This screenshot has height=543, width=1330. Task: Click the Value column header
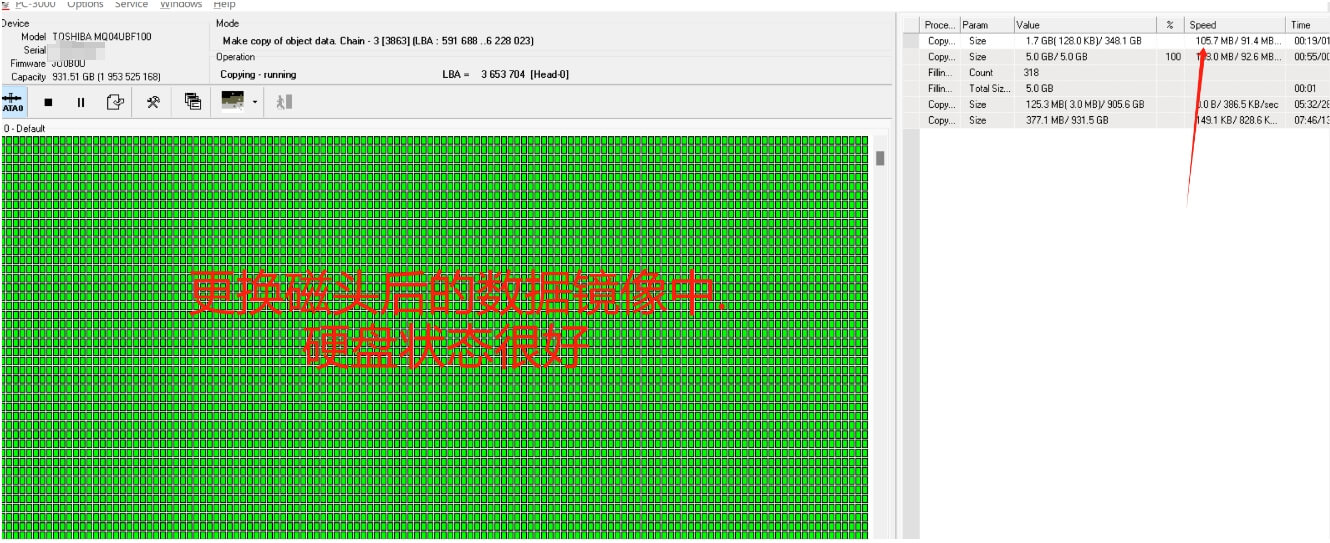tap(1083, 25)
